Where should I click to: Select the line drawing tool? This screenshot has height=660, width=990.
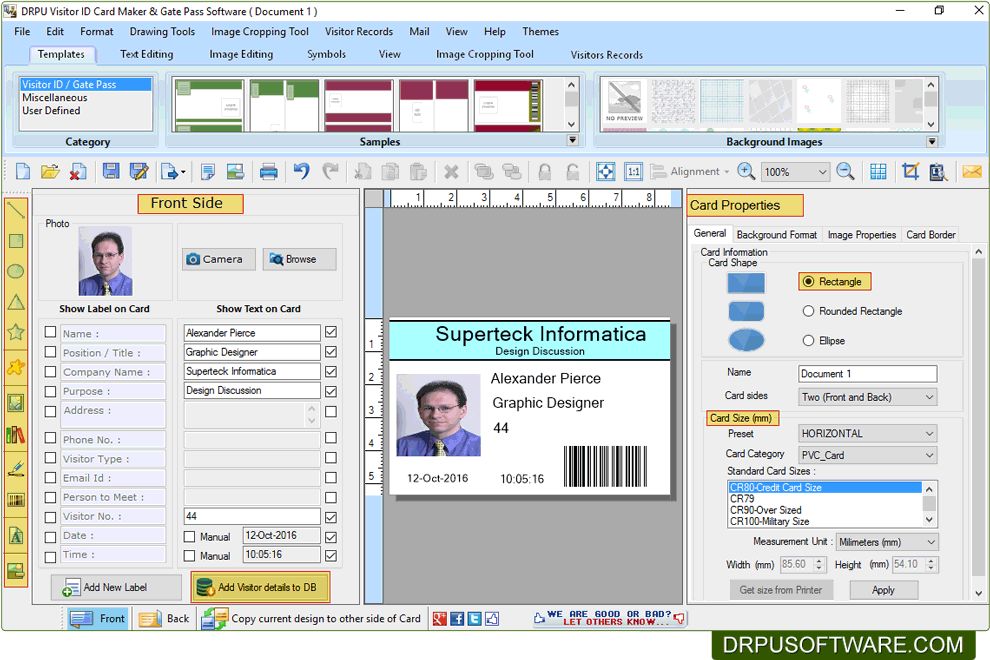(x=16, y=209)
